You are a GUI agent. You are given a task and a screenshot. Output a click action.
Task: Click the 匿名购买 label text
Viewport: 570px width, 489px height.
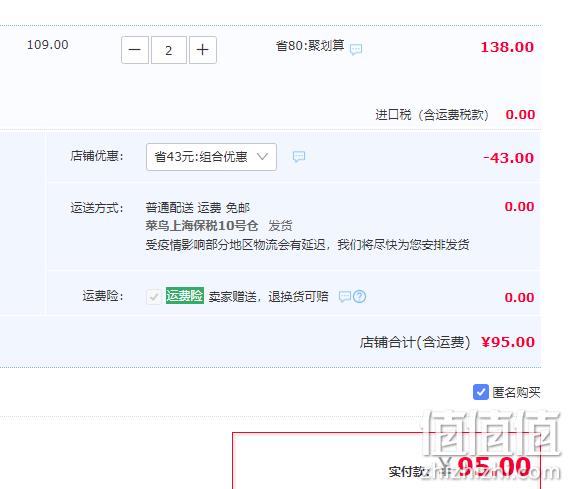coord(516,392)
